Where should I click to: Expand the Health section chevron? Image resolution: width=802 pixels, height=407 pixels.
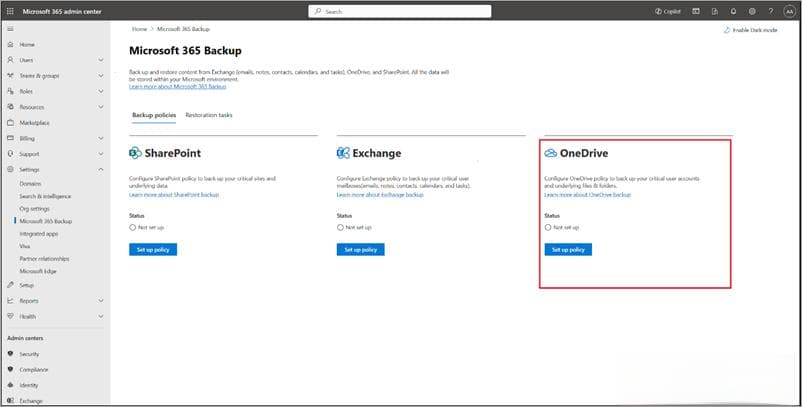pos(101,316)
